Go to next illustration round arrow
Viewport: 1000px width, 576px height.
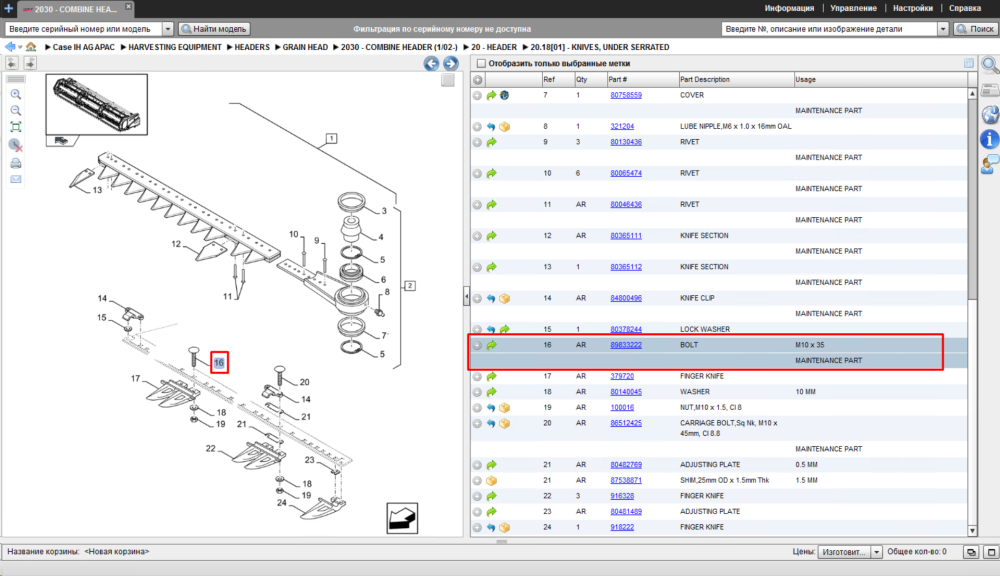[450, 63]
